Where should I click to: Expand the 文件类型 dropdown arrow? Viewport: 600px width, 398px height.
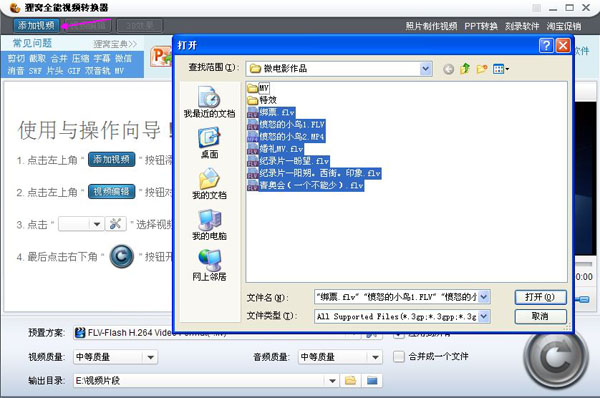[484, 316]
